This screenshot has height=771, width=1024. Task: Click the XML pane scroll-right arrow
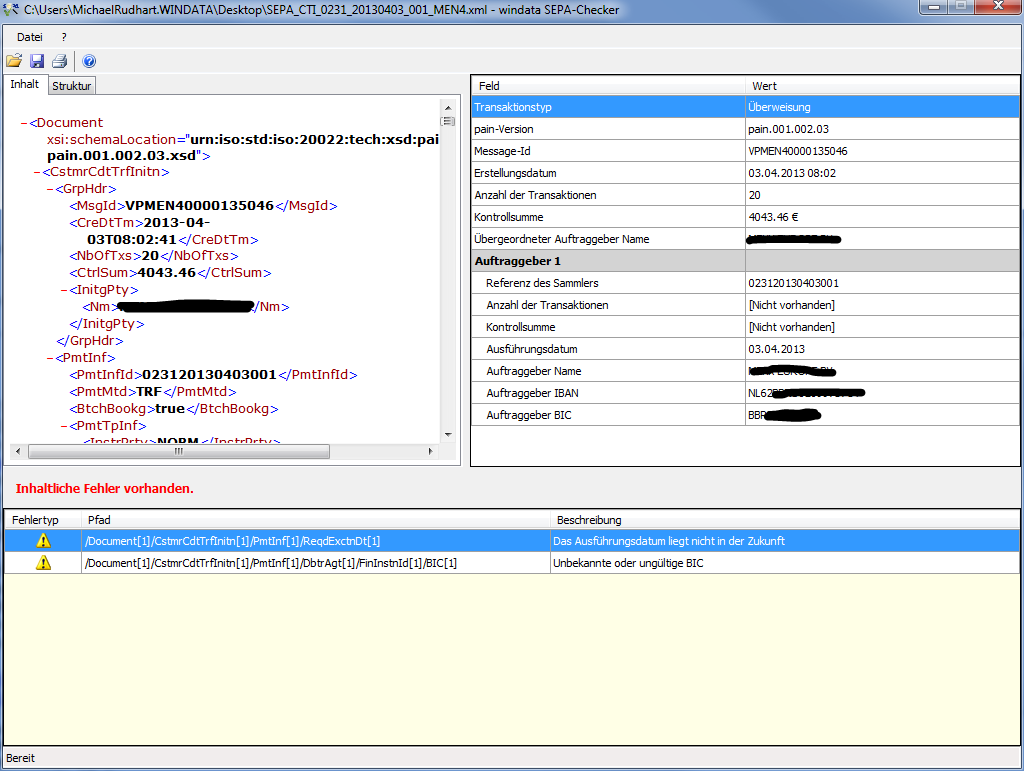click(430, 451)
